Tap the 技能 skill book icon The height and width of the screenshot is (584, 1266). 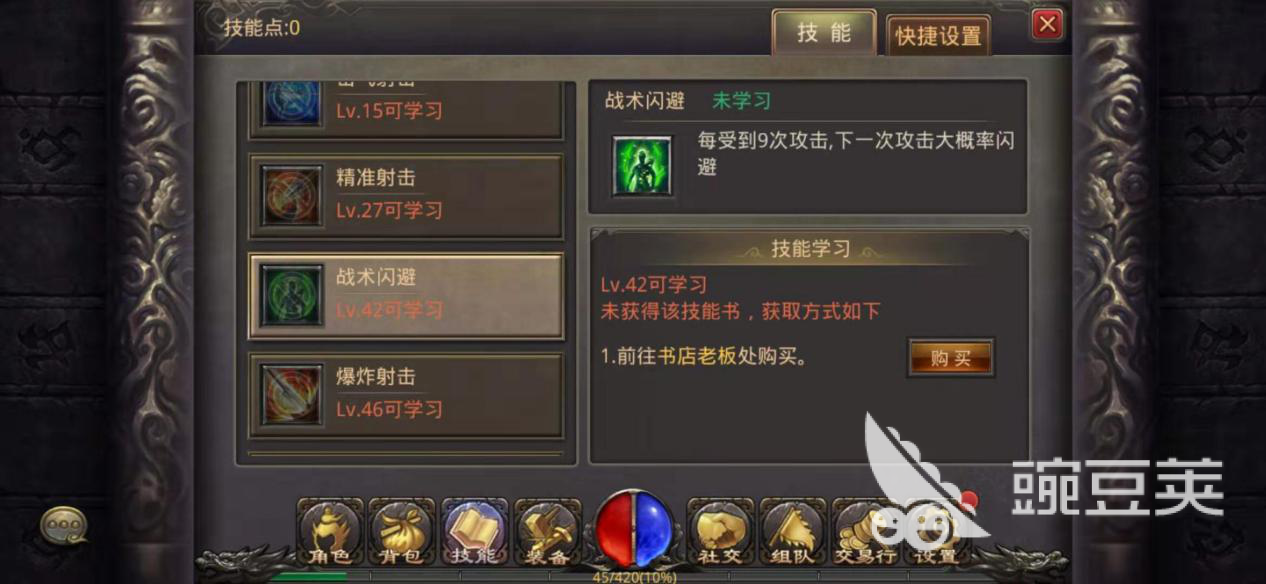click(474, 532)
